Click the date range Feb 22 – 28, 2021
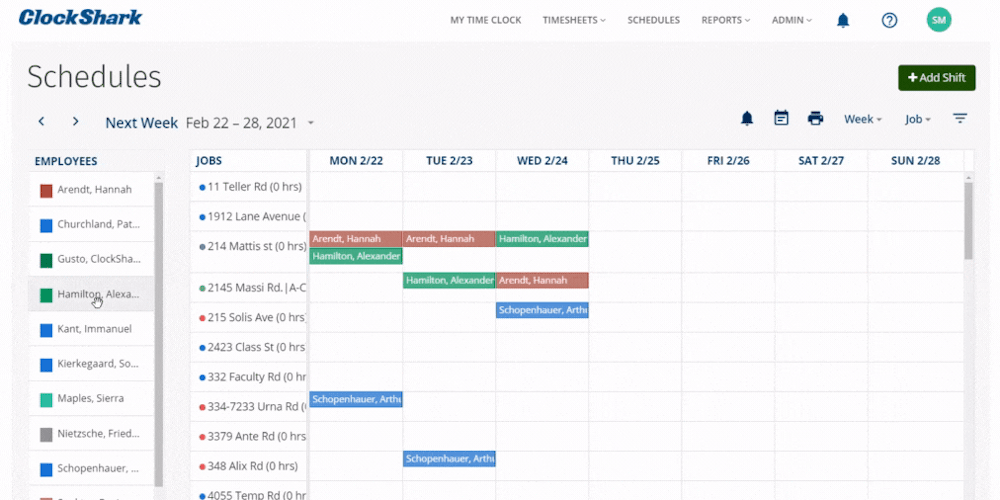 pyautogui.click(x=241, y=123)
